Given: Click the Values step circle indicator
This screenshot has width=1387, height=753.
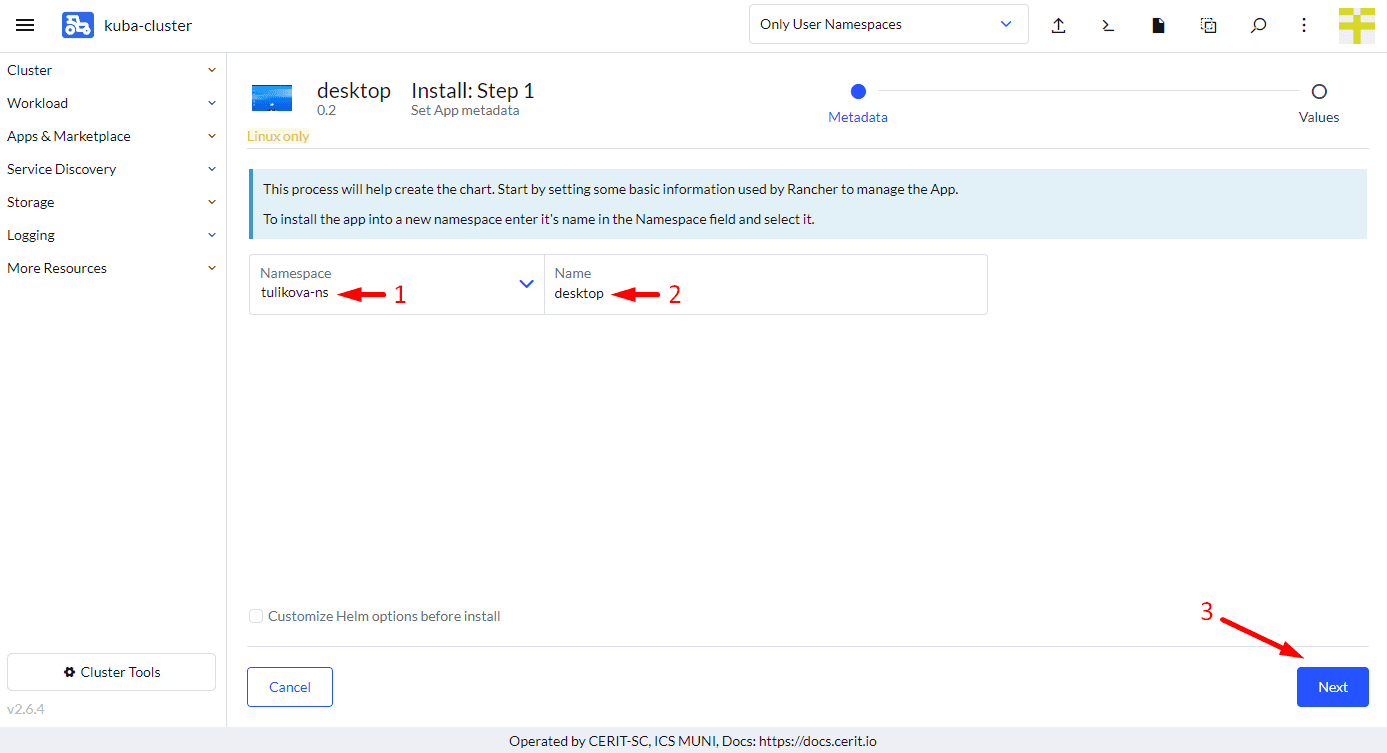Looking at the screenshot, I should (x=1319, y=92).
